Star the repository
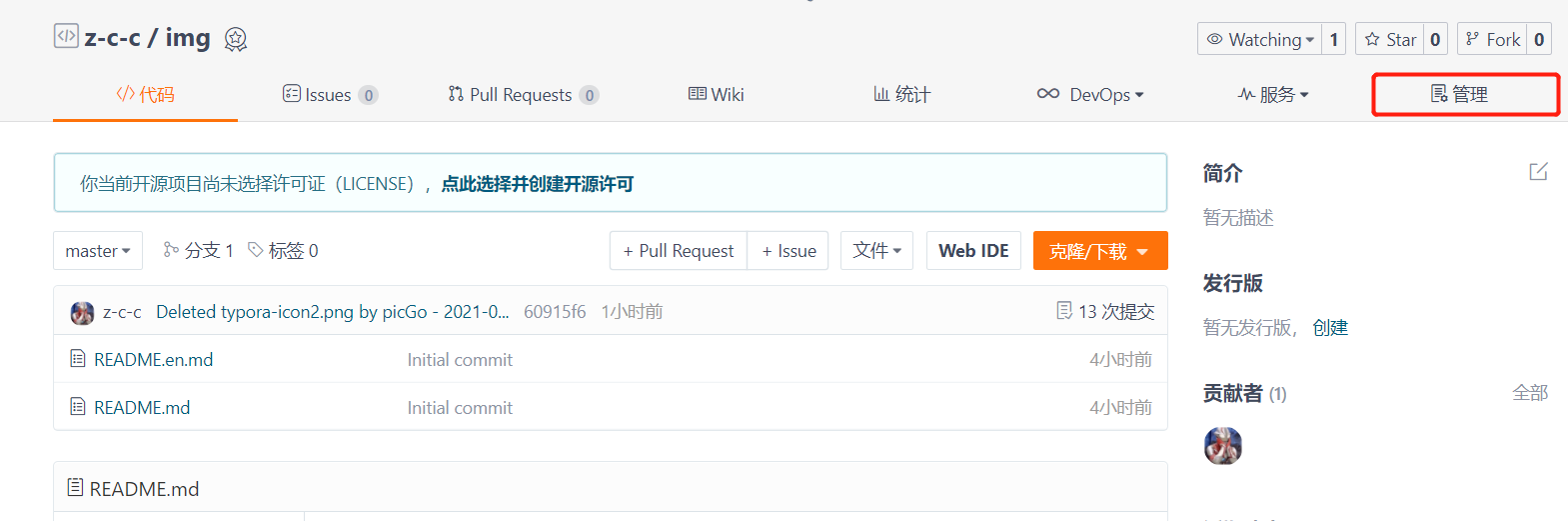 pos(1390,39)
